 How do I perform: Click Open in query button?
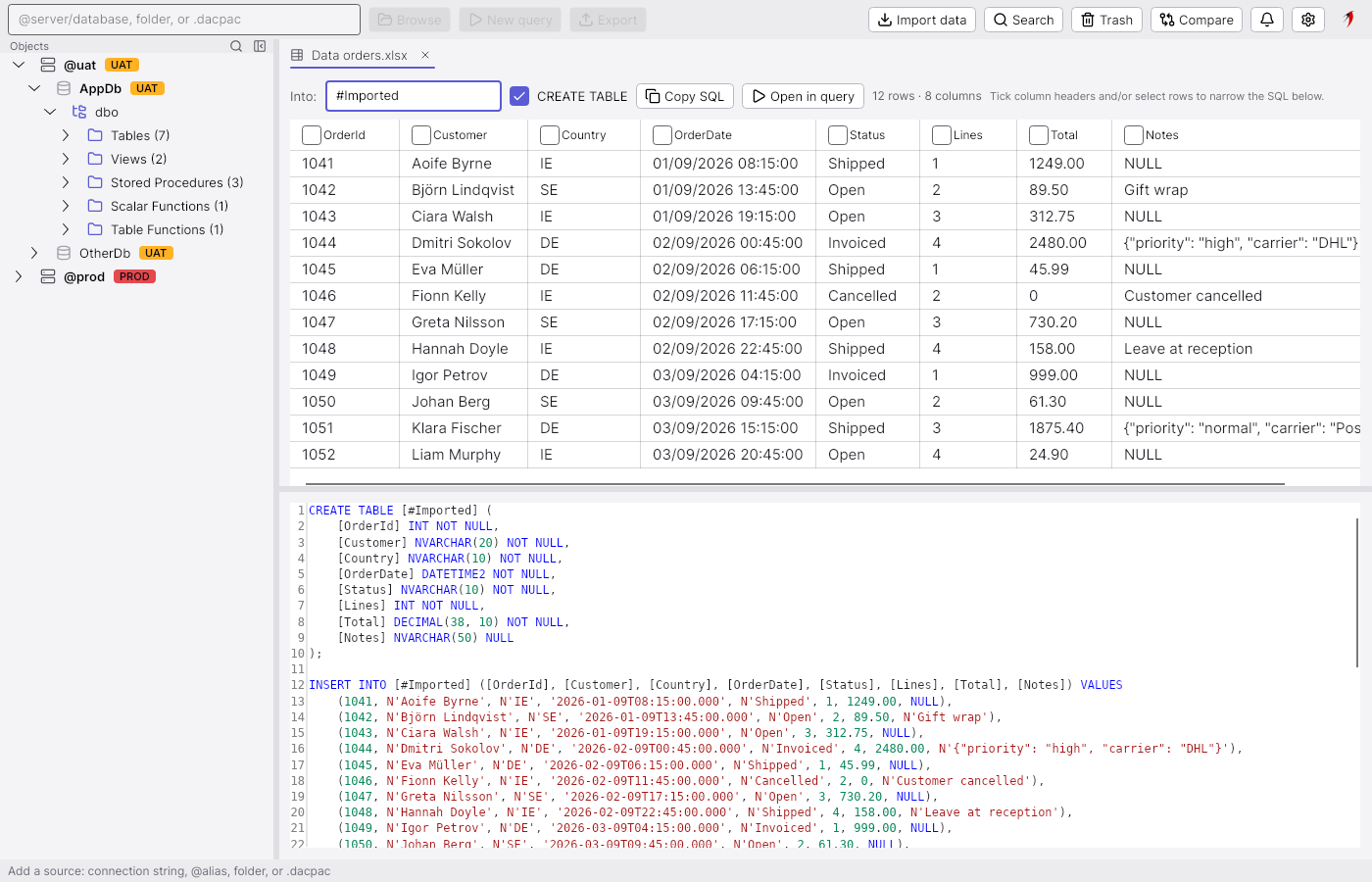pos(803,96)
